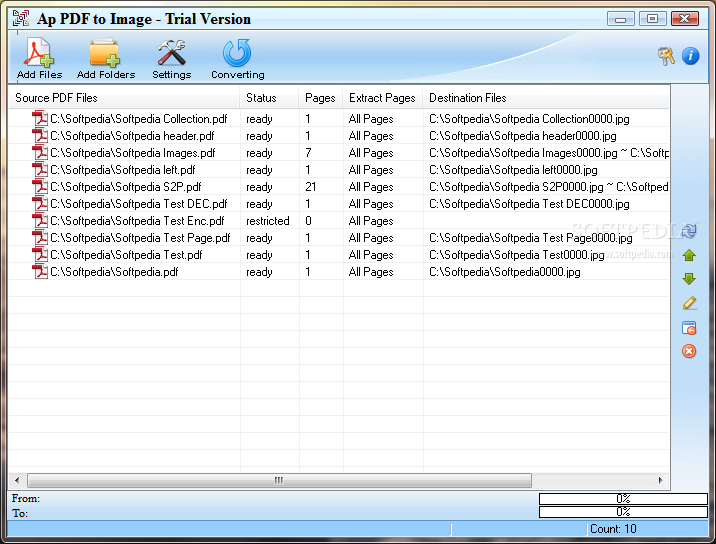This screenshot has width=716, height=544.
Task: Click PDF icon of Softpedia Collection.pdf
Action: [40, 119]
